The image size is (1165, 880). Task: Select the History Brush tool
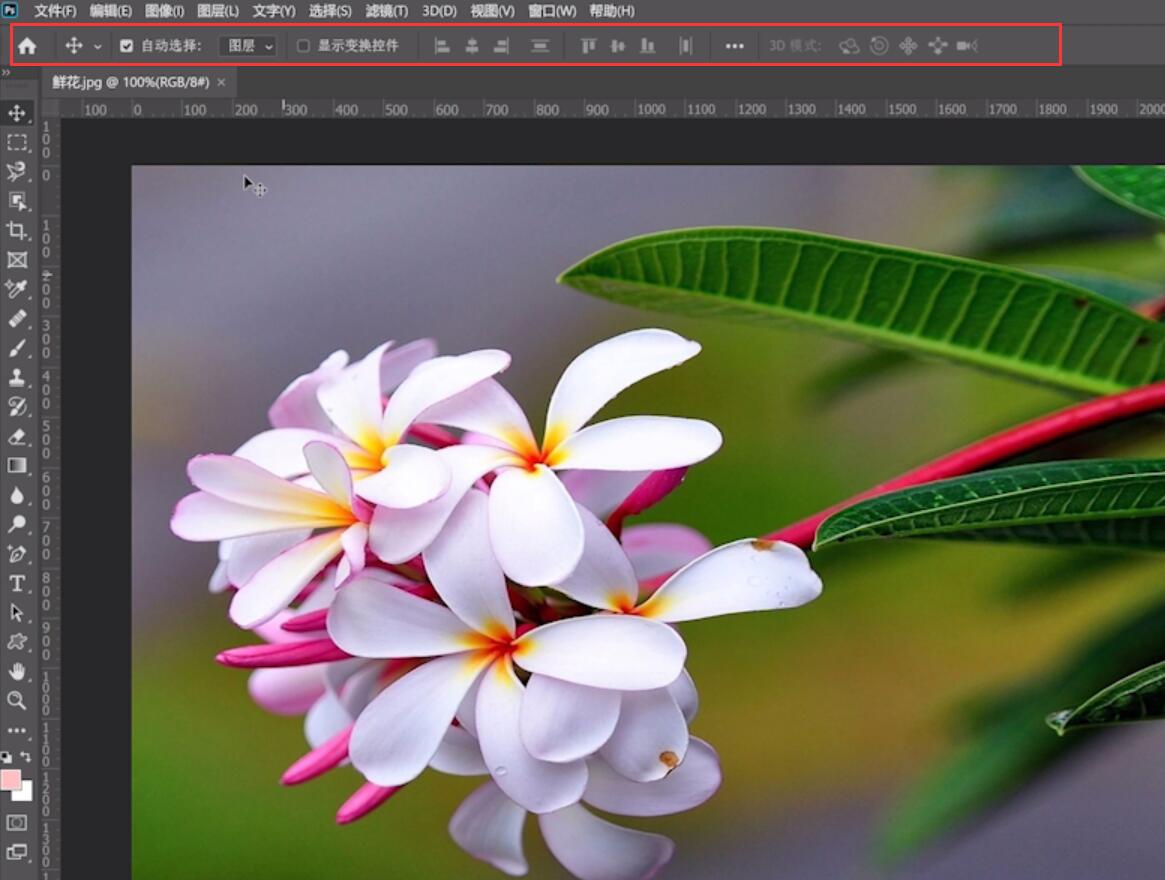pyautogui.click(x=16, y=407)
